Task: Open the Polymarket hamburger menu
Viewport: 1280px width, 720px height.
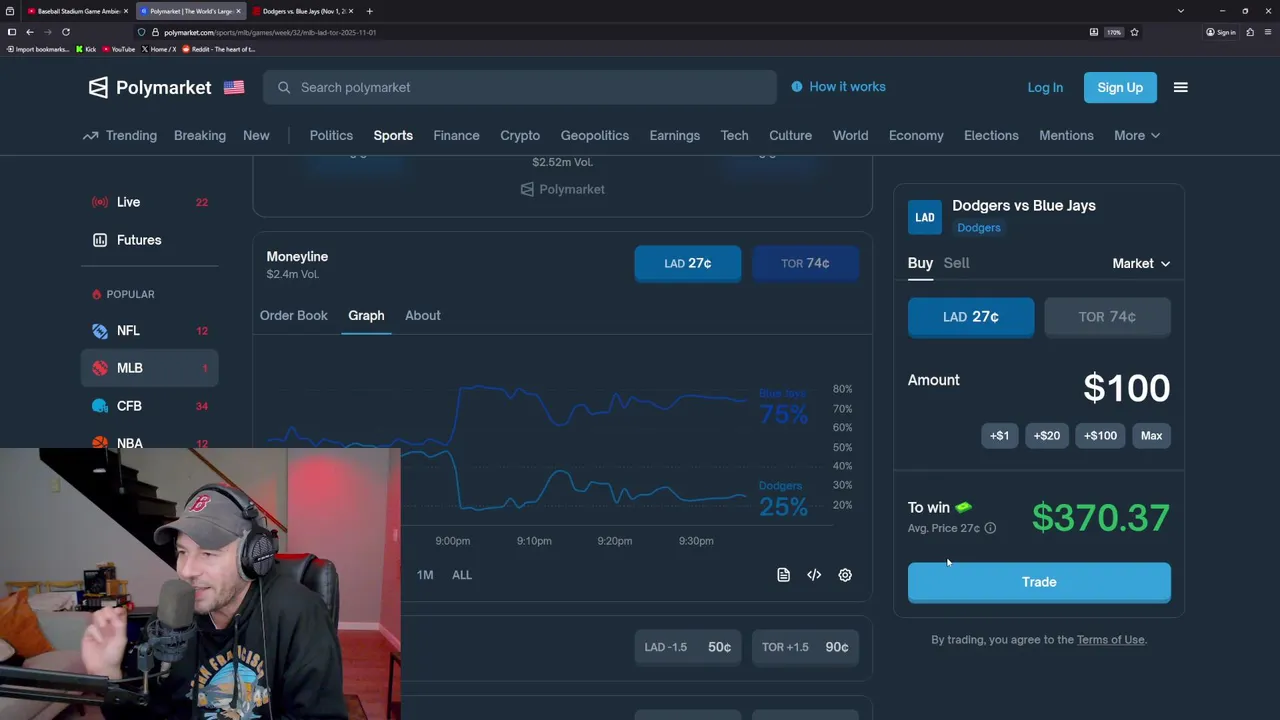Action: 1180,87
